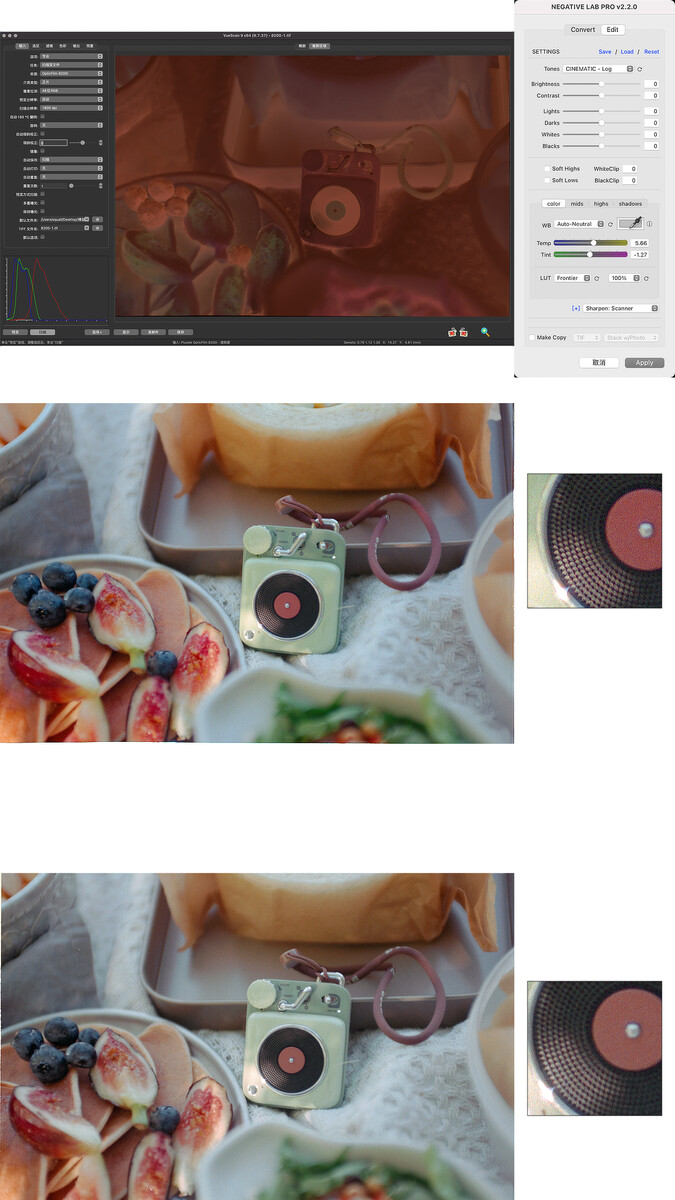Click the Brightness value field
Screen dimensions: 675x1200
[x=651, y=84]
